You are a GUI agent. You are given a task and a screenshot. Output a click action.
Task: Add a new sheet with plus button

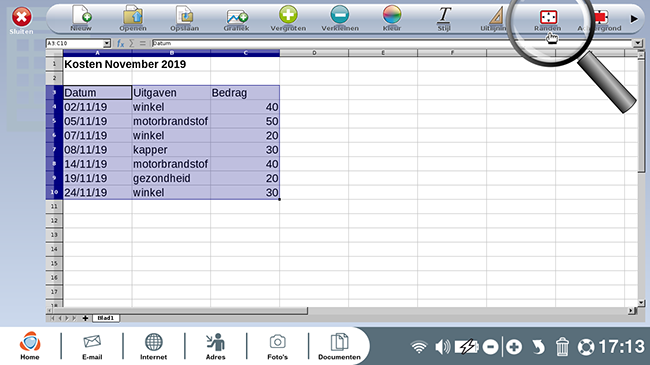[x=85, y=318]
